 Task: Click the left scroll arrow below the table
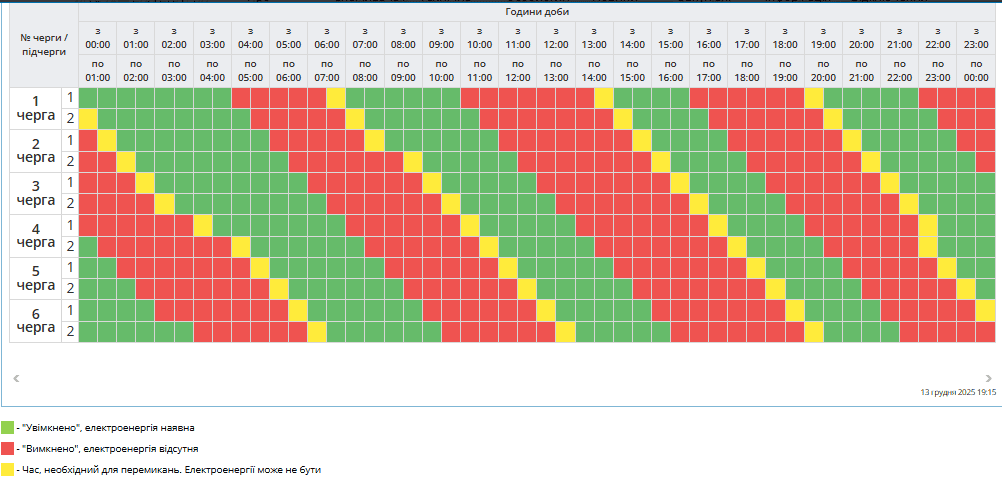(x=15, y=379)
